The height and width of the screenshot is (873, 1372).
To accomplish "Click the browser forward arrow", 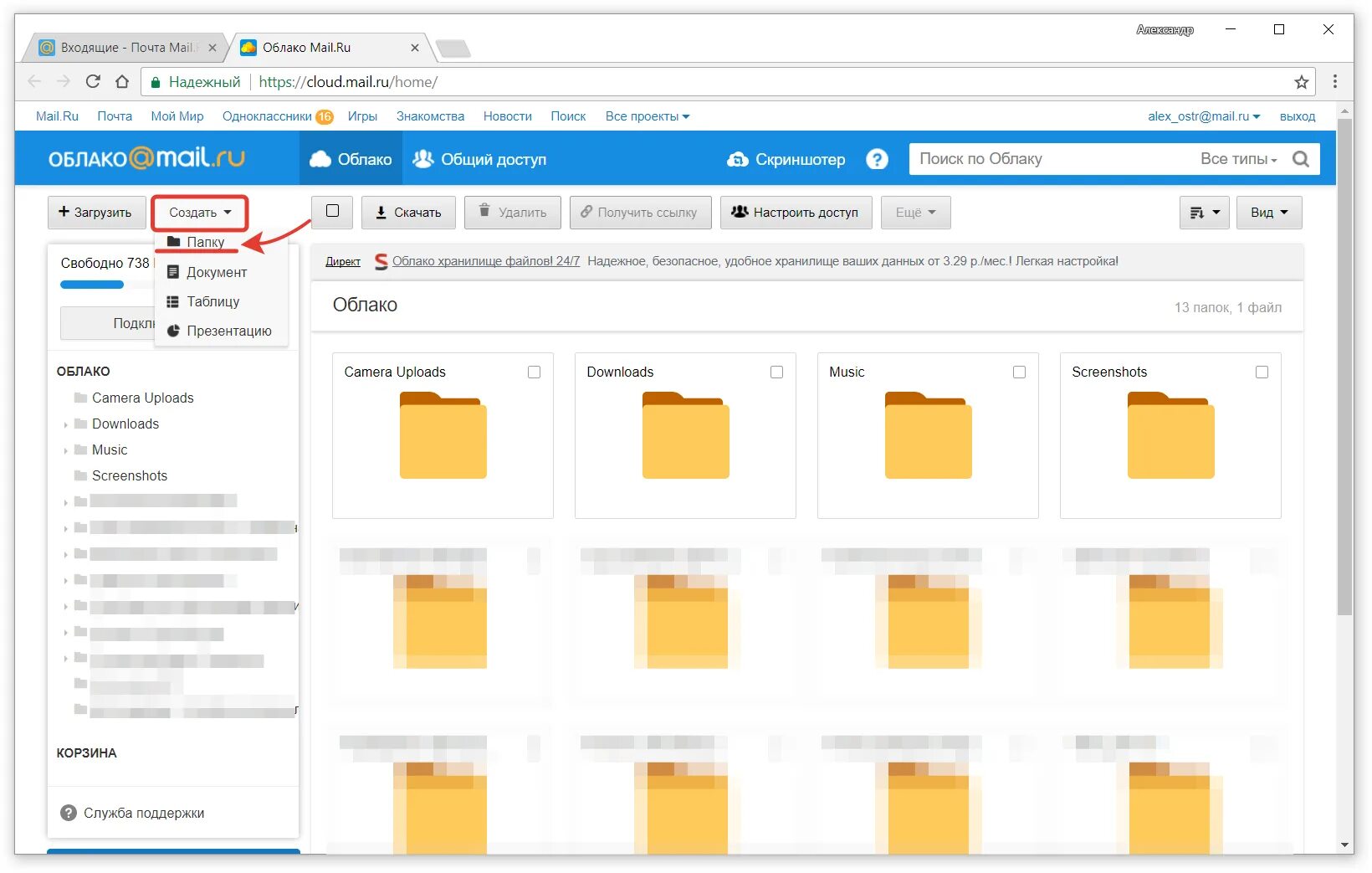I will point(64,81).
